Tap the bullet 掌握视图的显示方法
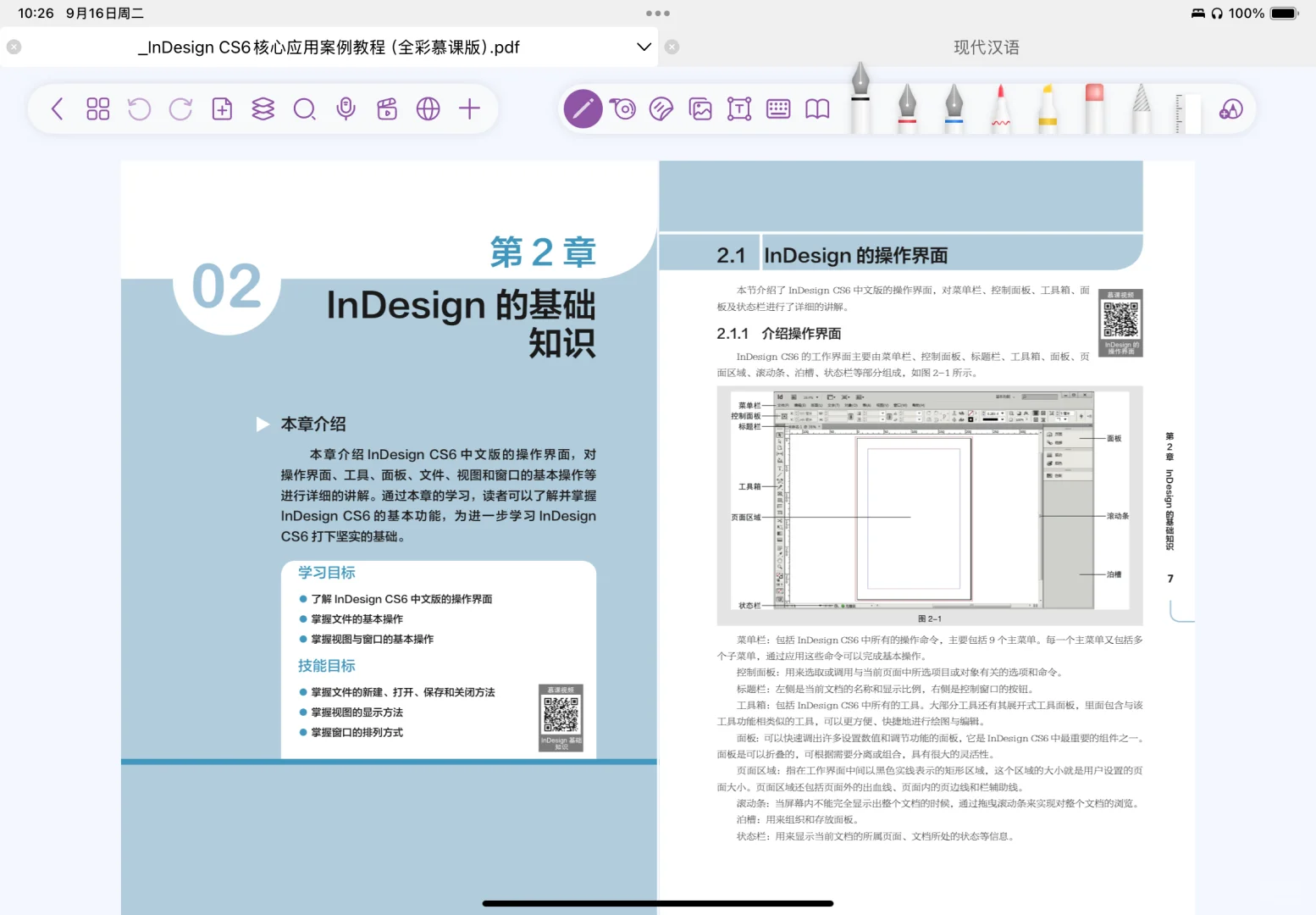 357,713
